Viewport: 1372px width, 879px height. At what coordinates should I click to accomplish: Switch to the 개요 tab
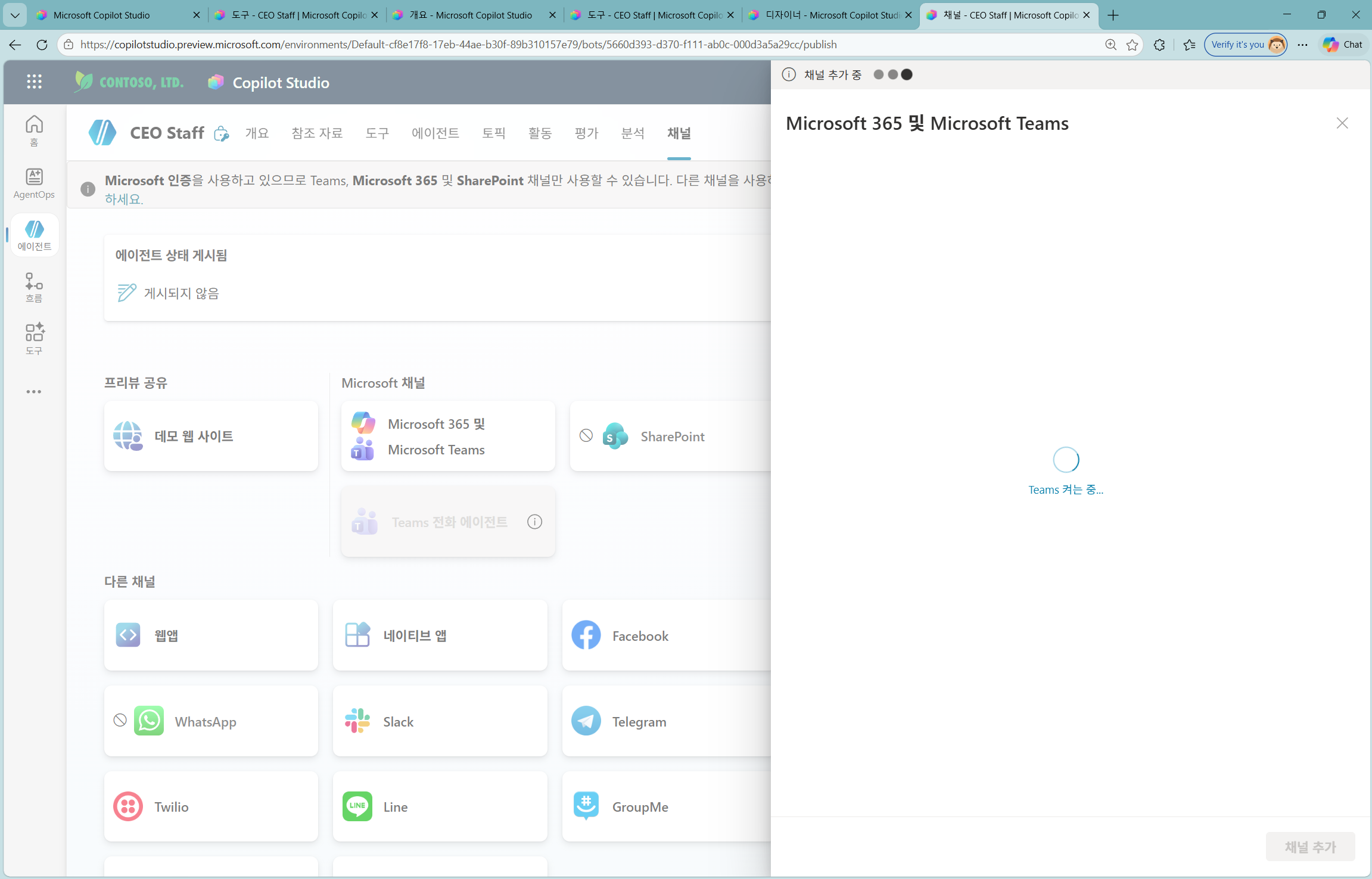[x=257, y=133]
